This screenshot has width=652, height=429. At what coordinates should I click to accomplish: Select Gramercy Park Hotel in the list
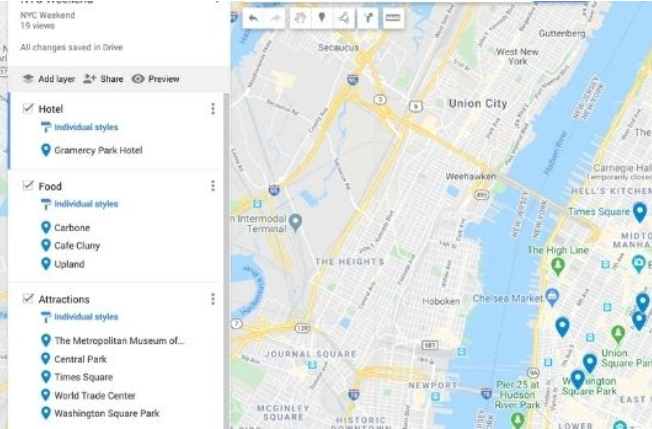coord(98,150)
